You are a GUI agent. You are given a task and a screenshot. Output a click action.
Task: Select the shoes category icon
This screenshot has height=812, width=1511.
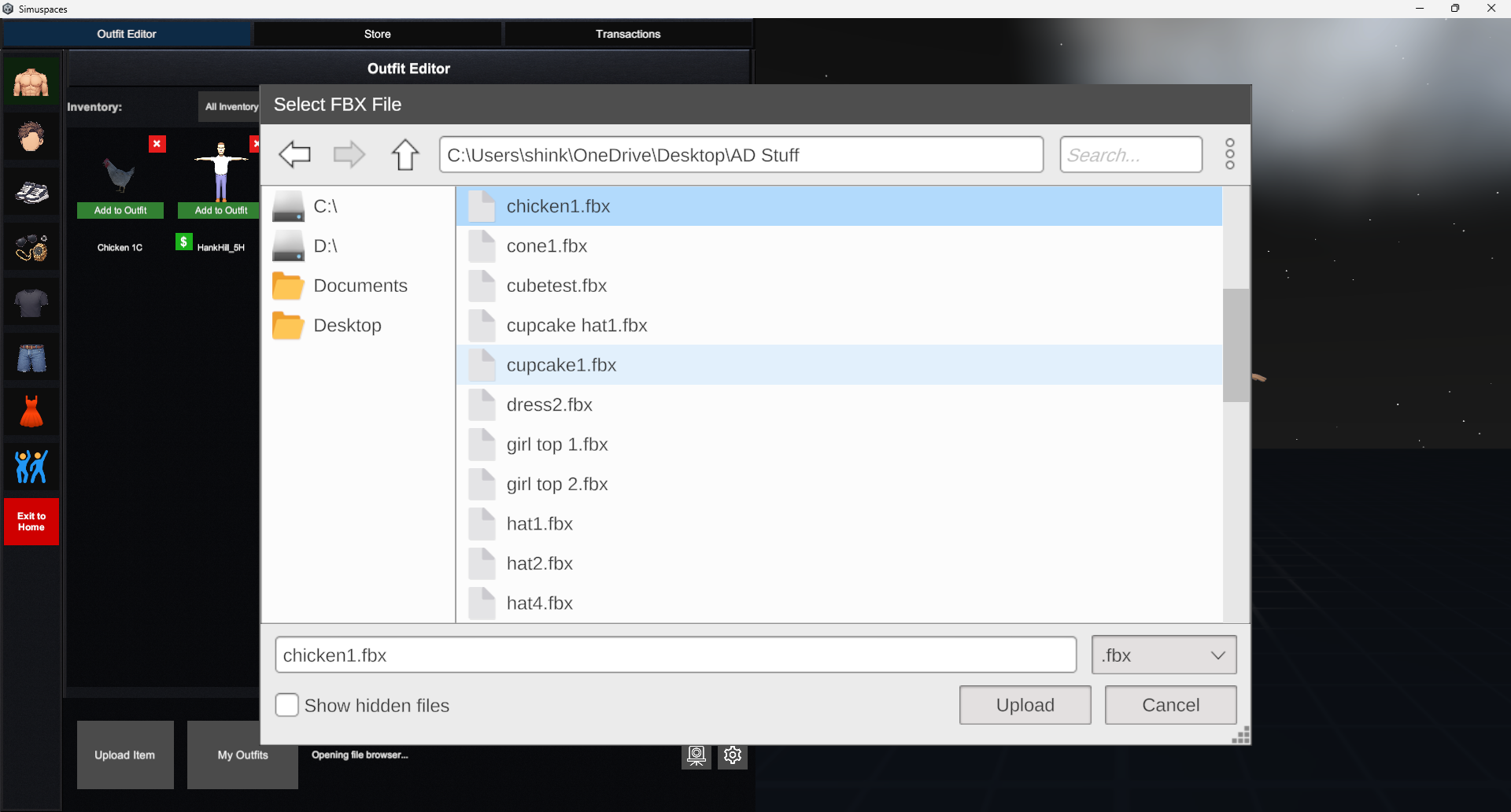[x=31, y=192]
